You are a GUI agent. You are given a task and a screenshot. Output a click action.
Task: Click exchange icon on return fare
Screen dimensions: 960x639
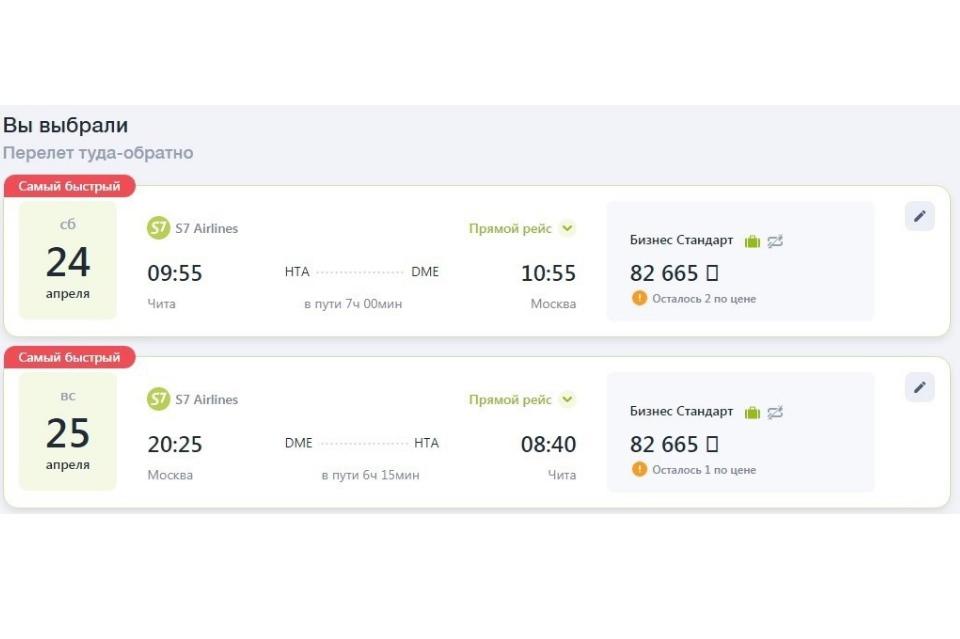(x=775, y=413)
